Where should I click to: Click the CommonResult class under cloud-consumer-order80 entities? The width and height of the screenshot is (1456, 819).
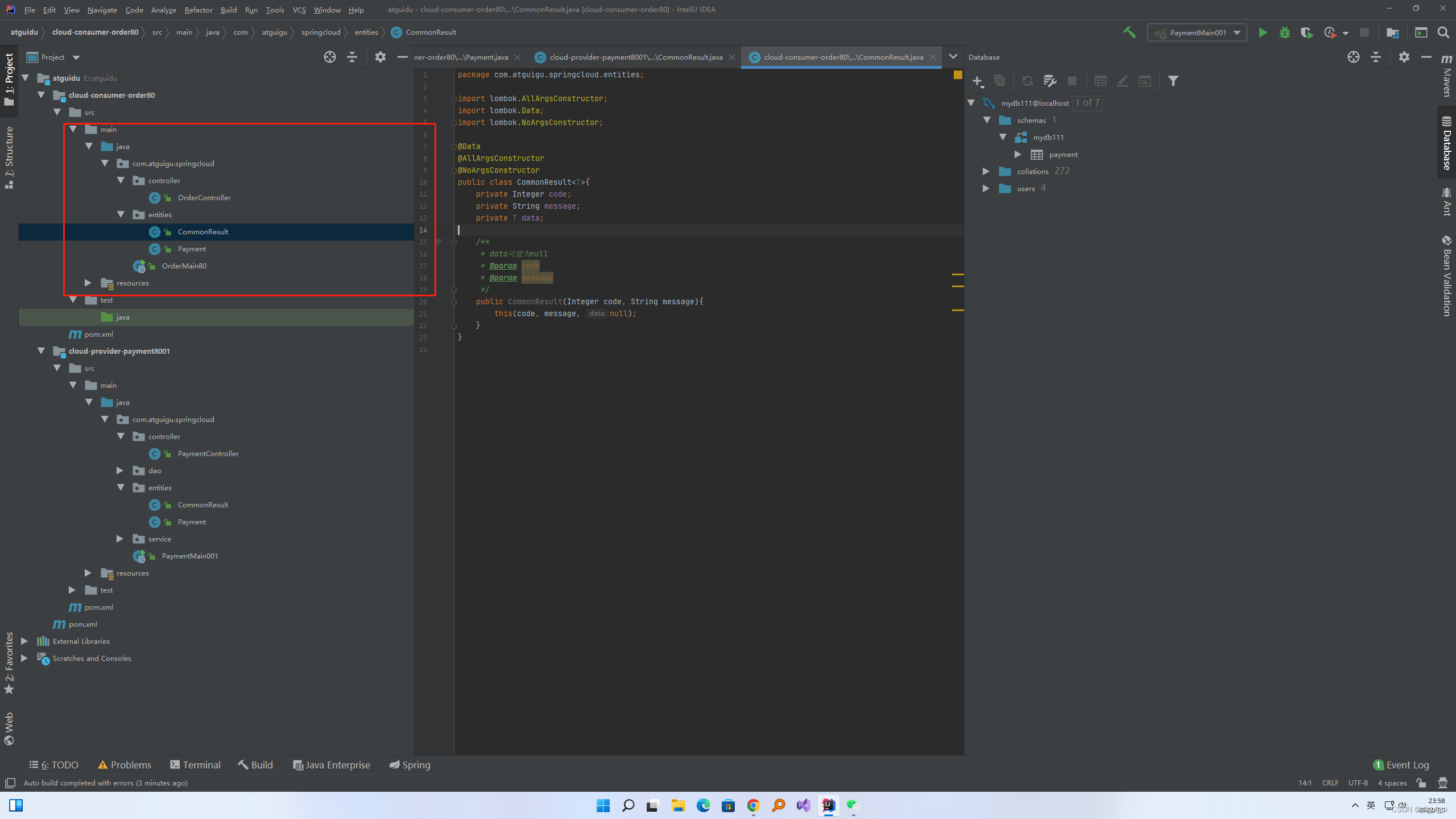(202, 231)
